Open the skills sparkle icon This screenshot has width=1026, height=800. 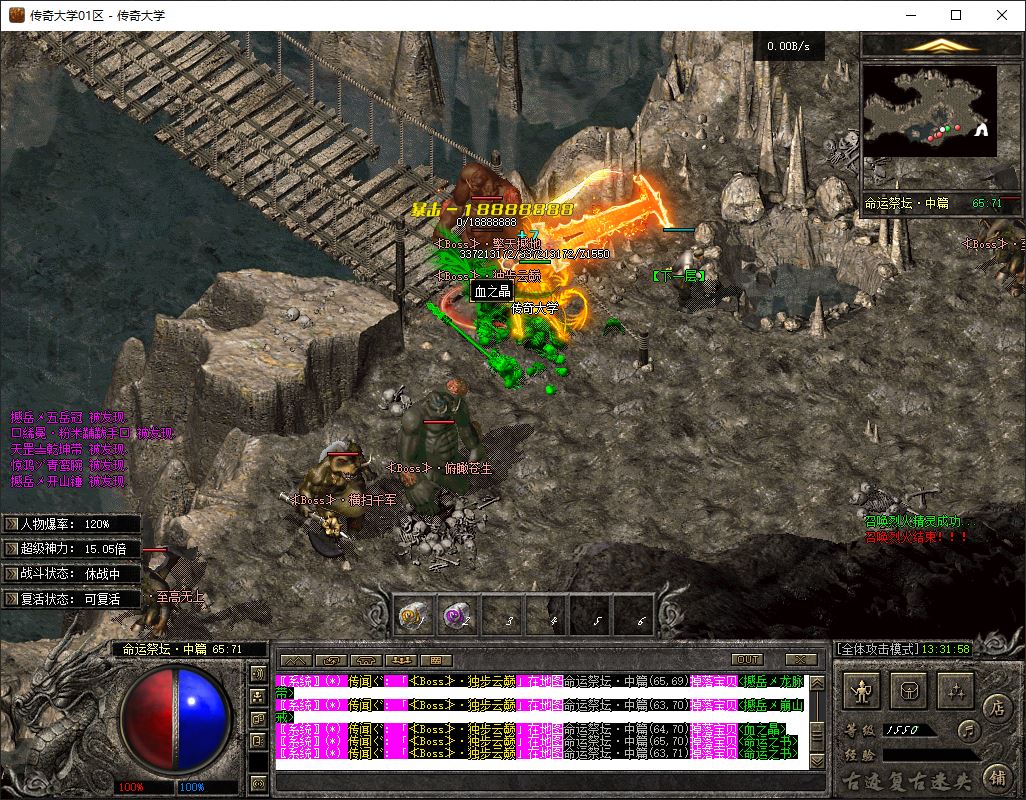coord(955,691)
